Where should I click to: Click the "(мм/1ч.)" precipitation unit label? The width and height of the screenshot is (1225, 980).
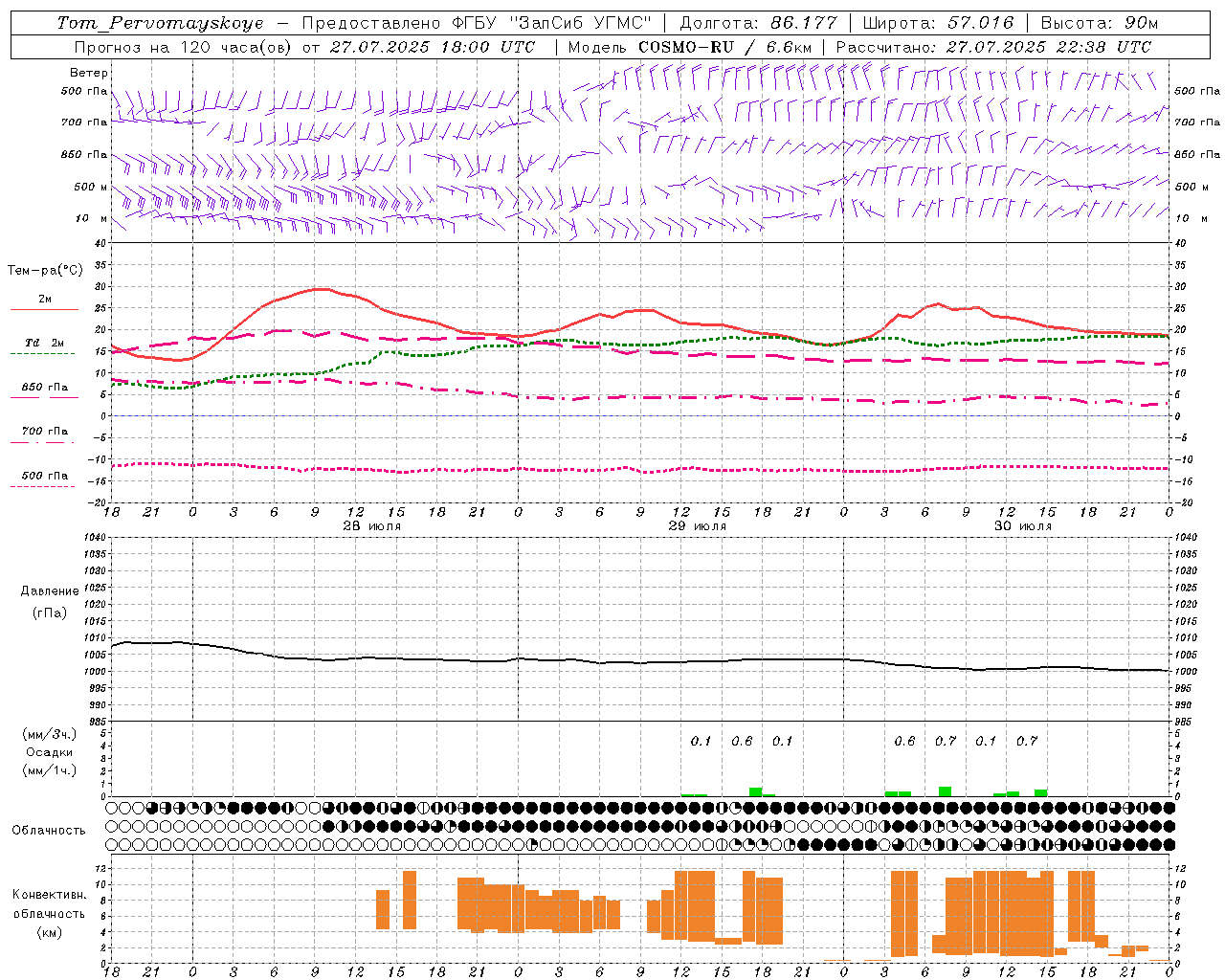coord(50,770)
